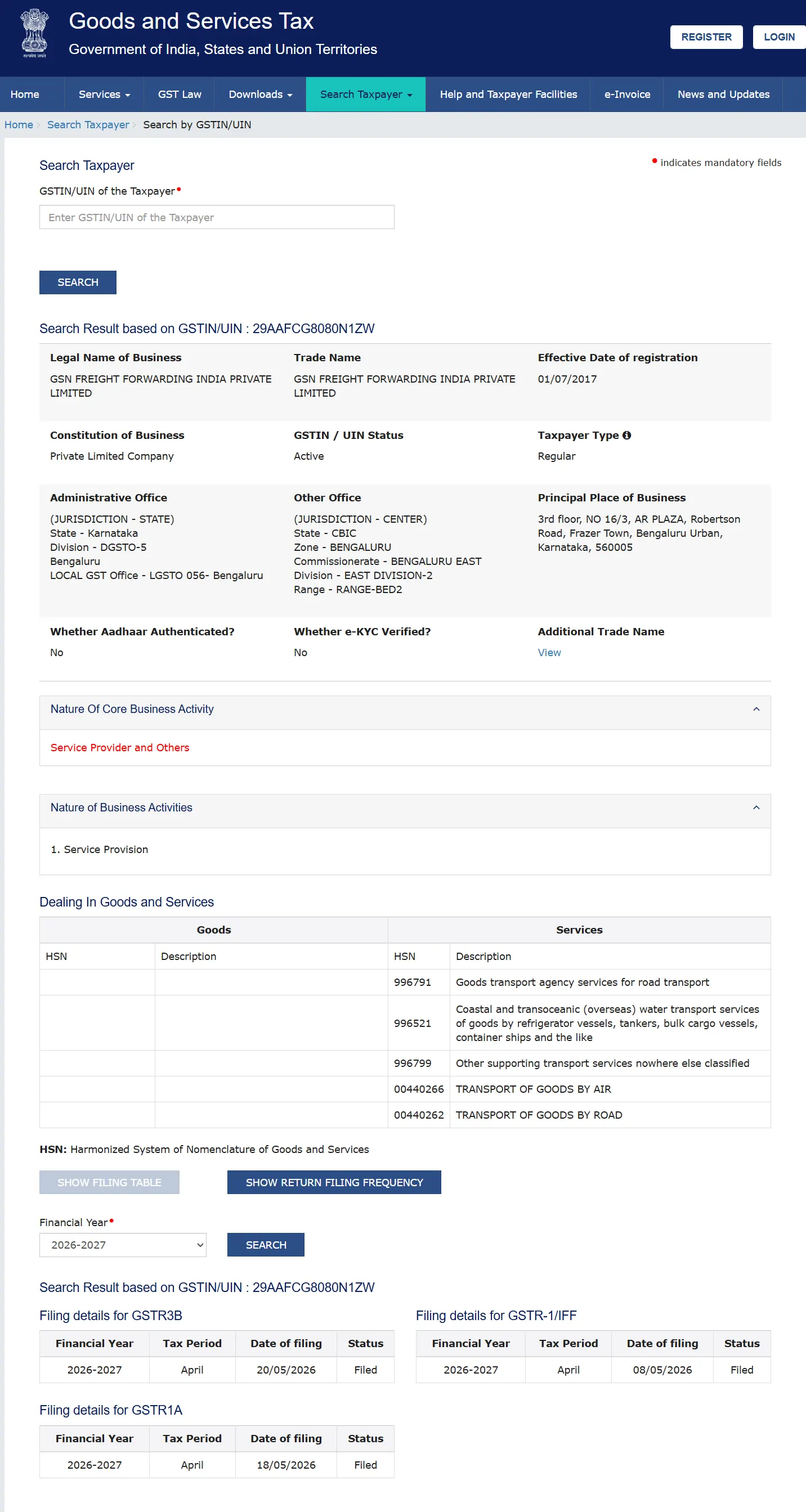Click the Home breadcrumb link
The width and height of the screenshot is (806, 1512).
[x=19, y=125]
